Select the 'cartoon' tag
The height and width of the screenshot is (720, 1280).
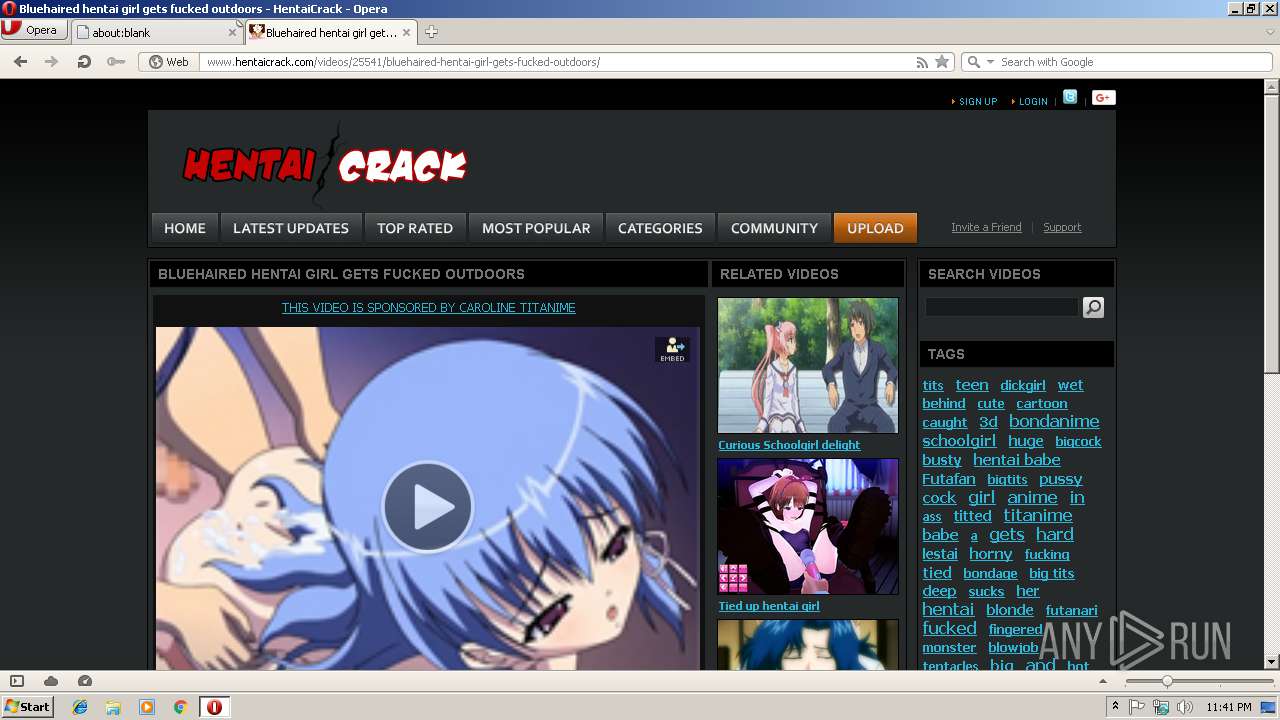[x=1042, y=404]
